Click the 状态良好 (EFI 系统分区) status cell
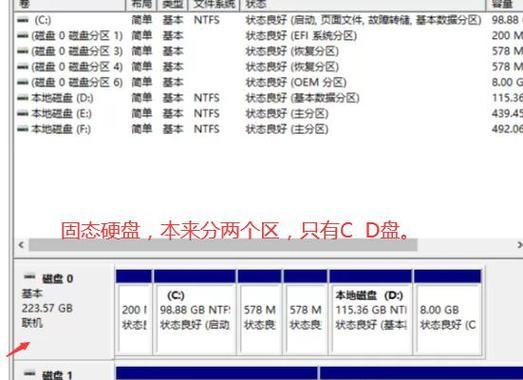Image resolution: width=523 pixels, height=380 pixels. pos(301,36)
